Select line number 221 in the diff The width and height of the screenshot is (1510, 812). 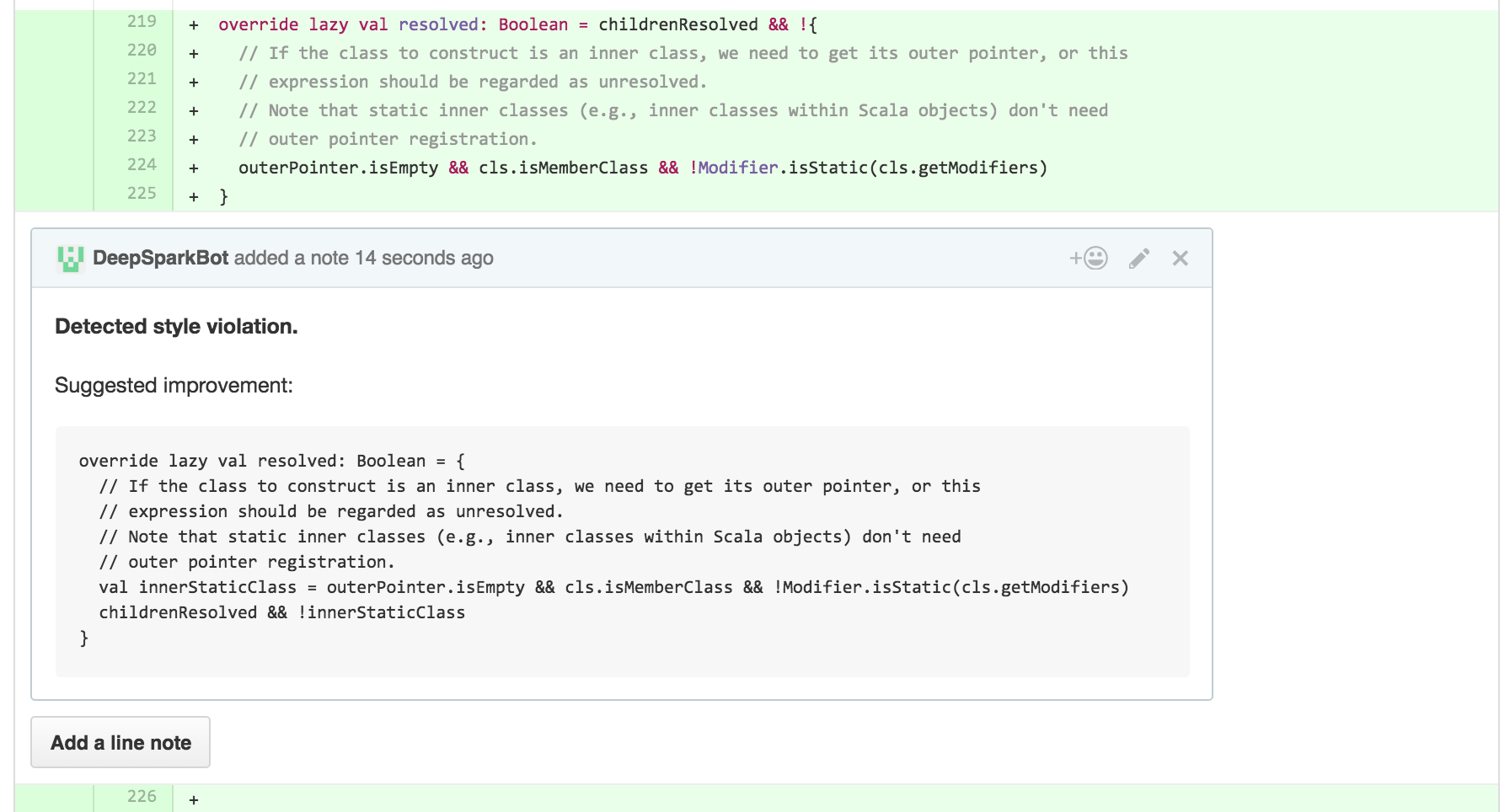coord(142,79)
